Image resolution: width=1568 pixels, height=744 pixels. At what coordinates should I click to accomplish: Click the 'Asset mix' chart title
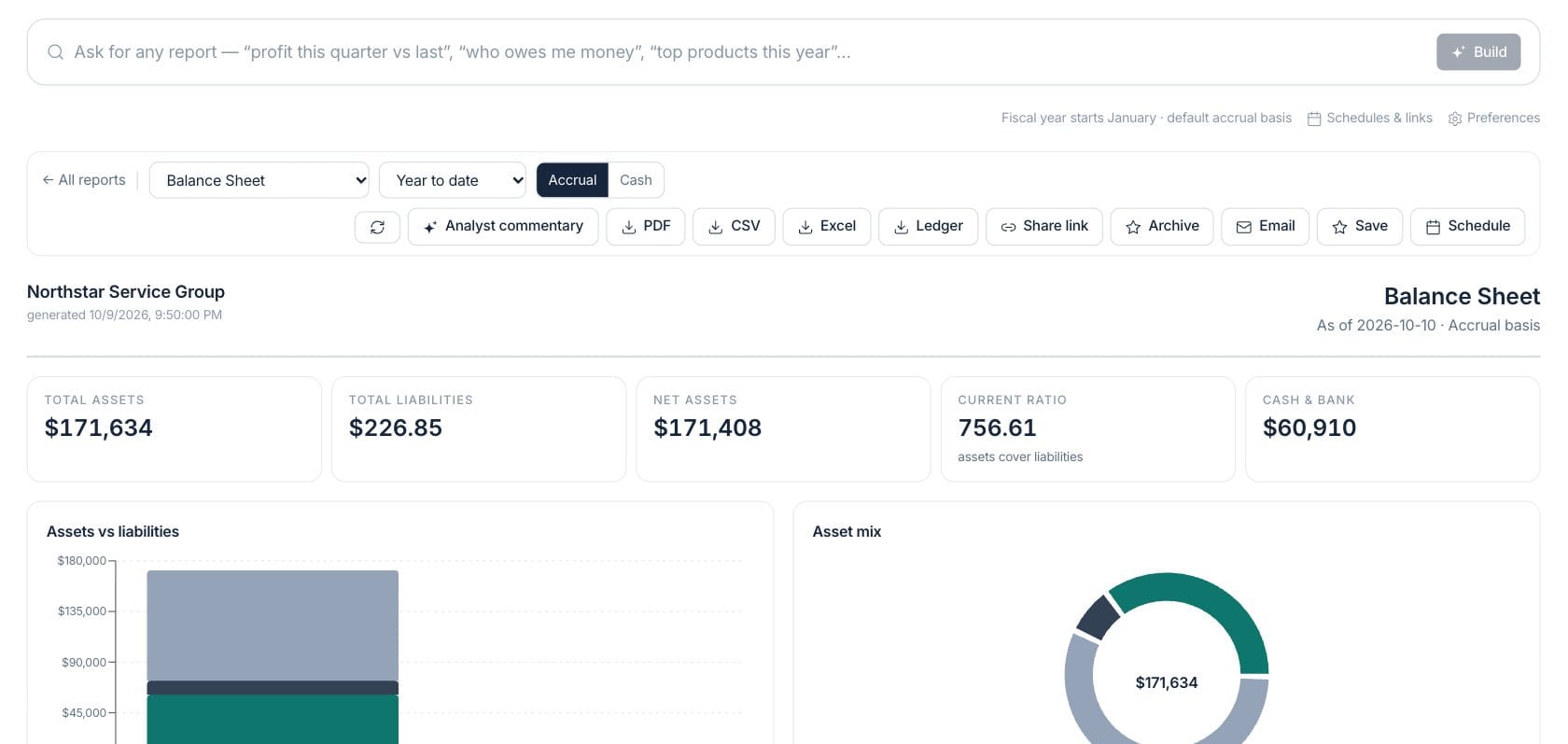(847, 532)
